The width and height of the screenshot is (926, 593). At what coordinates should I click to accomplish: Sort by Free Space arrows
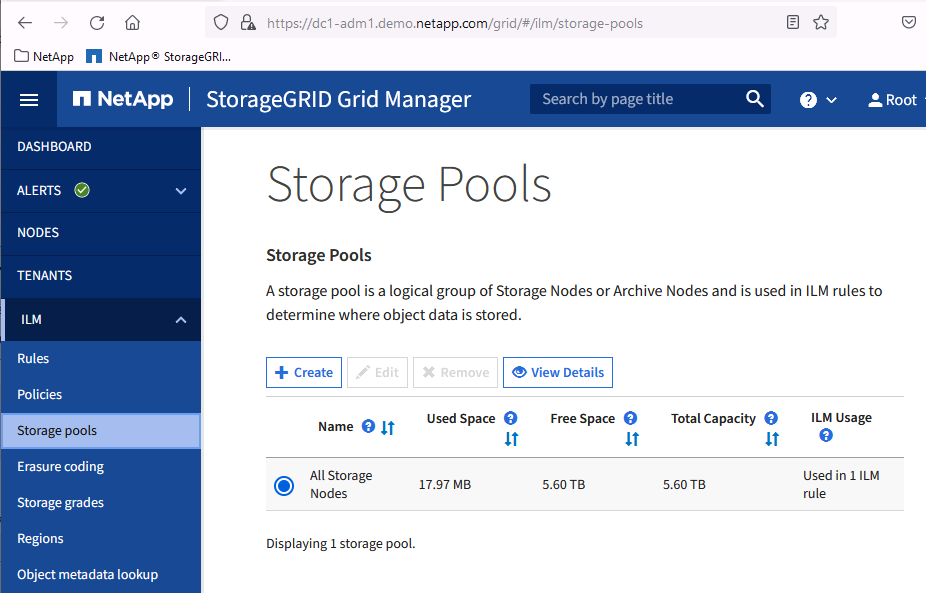[632, 439]
